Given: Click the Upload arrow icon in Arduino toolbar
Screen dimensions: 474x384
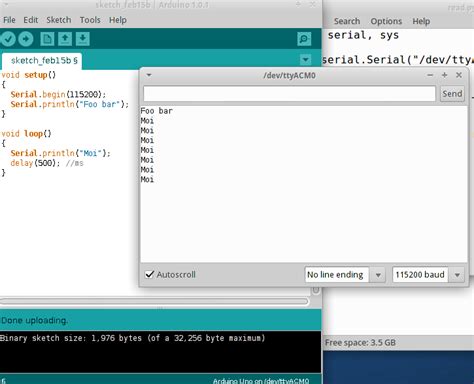Looking at the screenshot, I should pos(26,39).
